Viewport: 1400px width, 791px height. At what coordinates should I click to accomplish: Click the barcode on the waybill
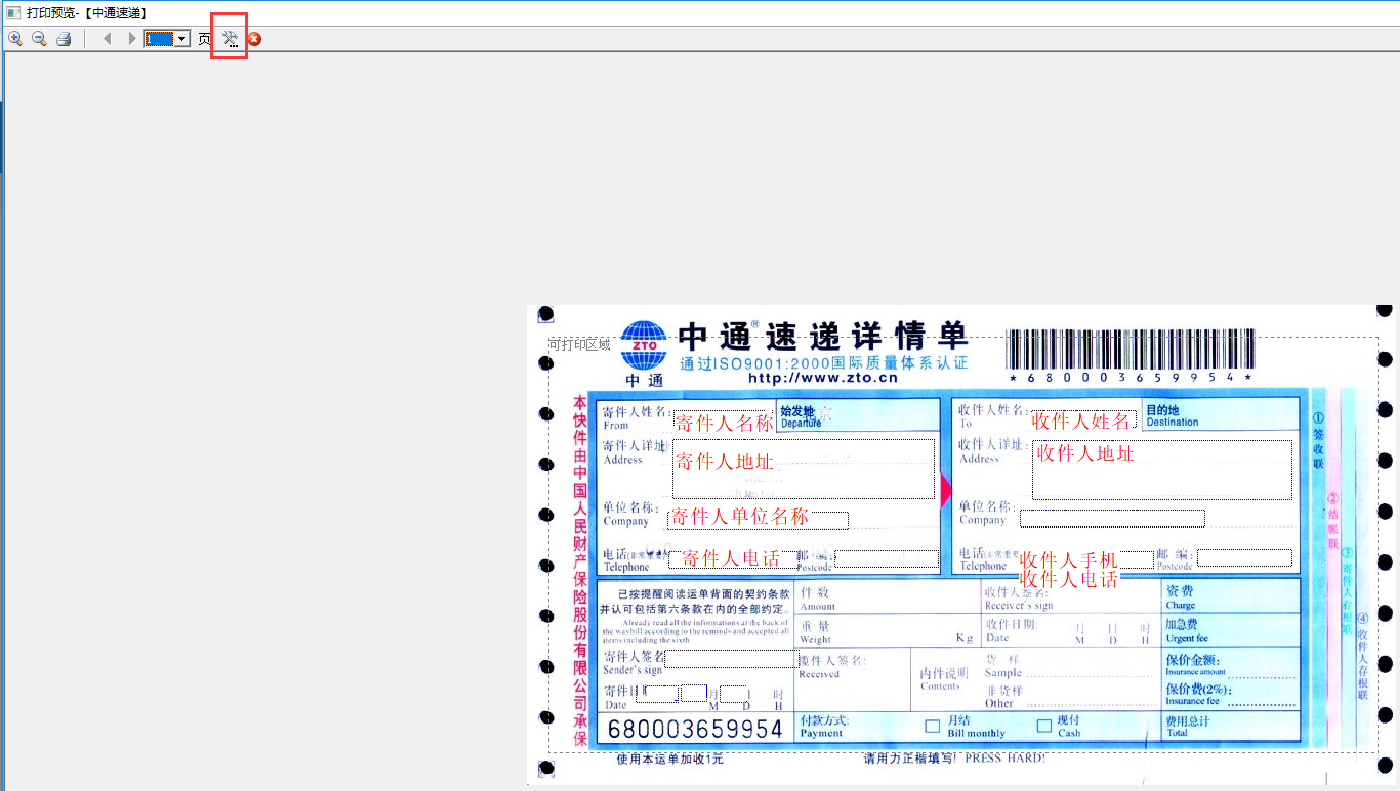(x=1130, y=349)
